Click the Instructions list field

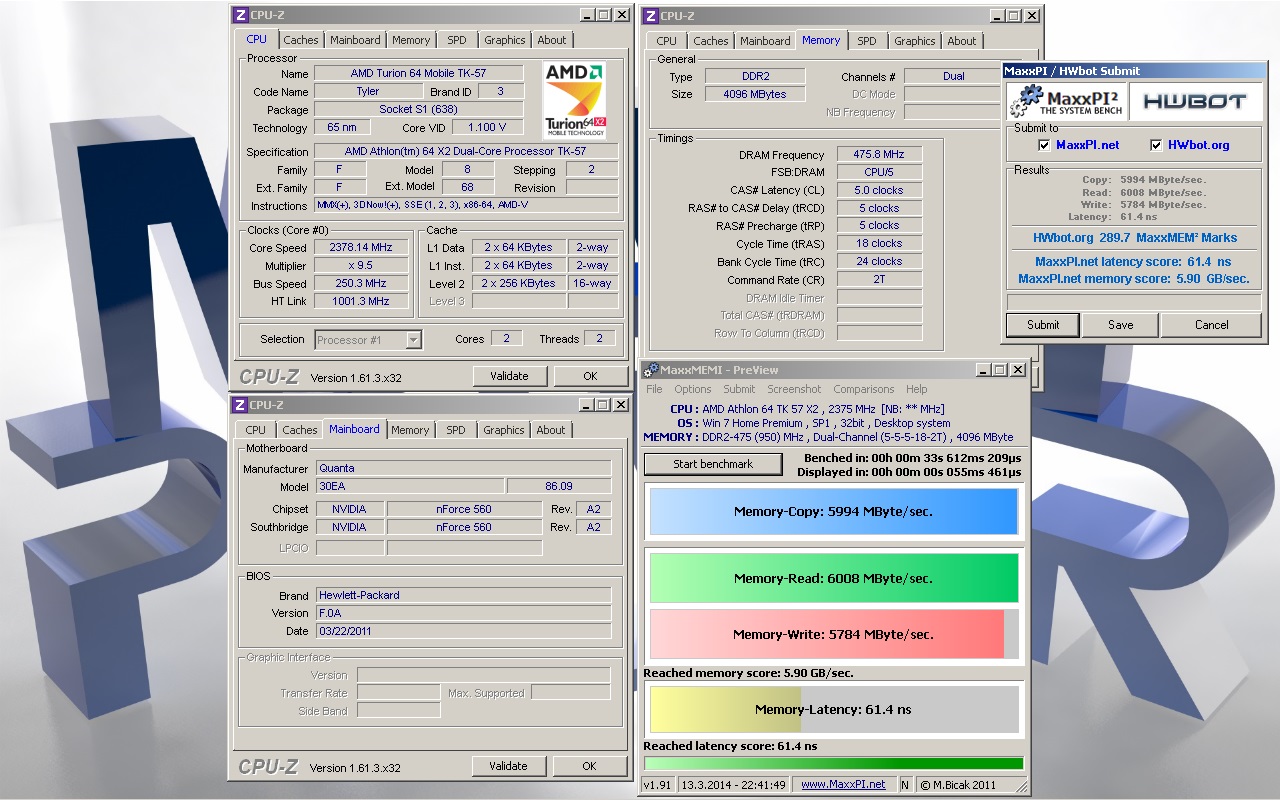pos(466,206)
